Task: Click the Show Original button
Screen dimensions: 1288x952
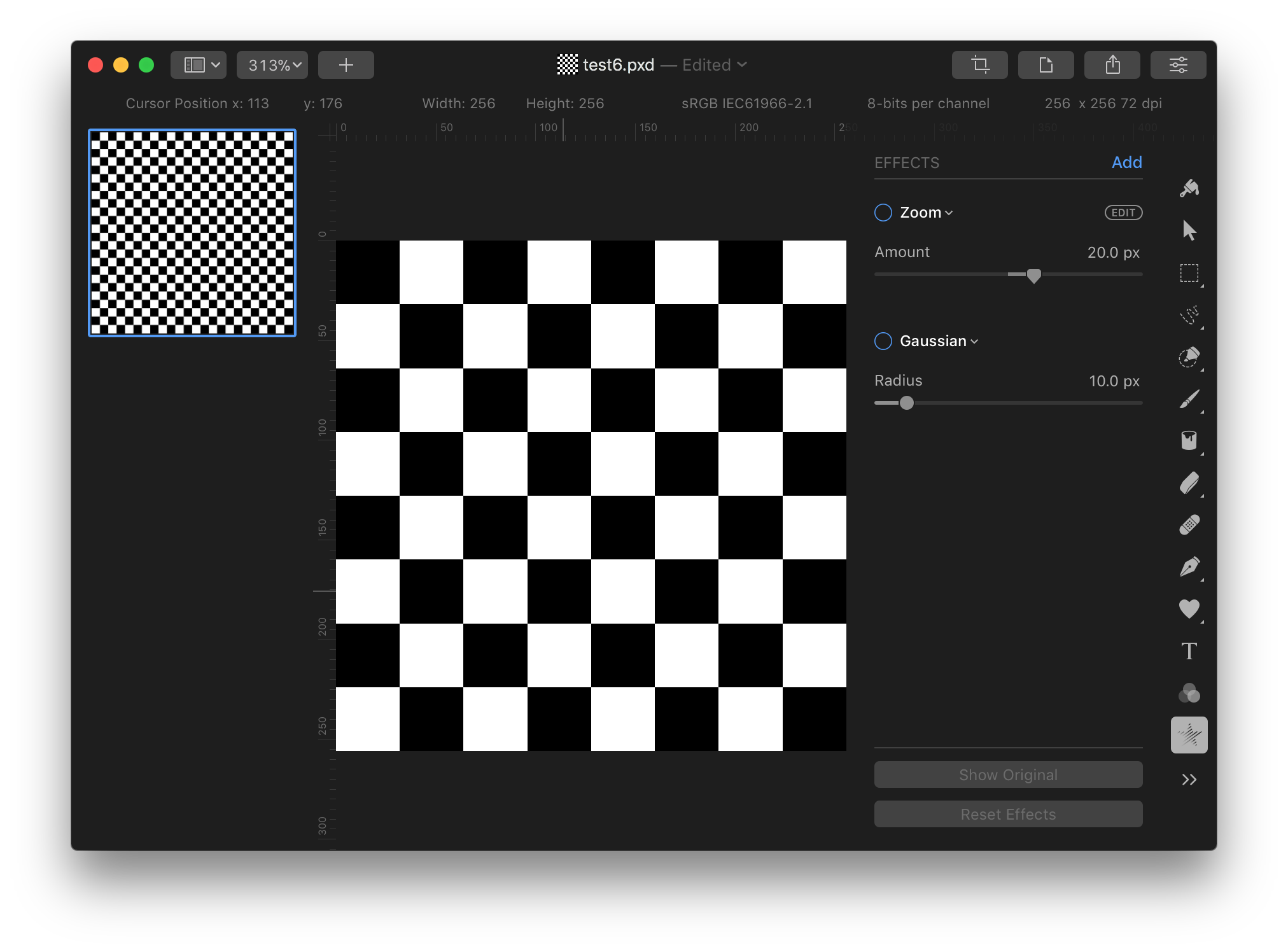Action: coord(1008,774)
